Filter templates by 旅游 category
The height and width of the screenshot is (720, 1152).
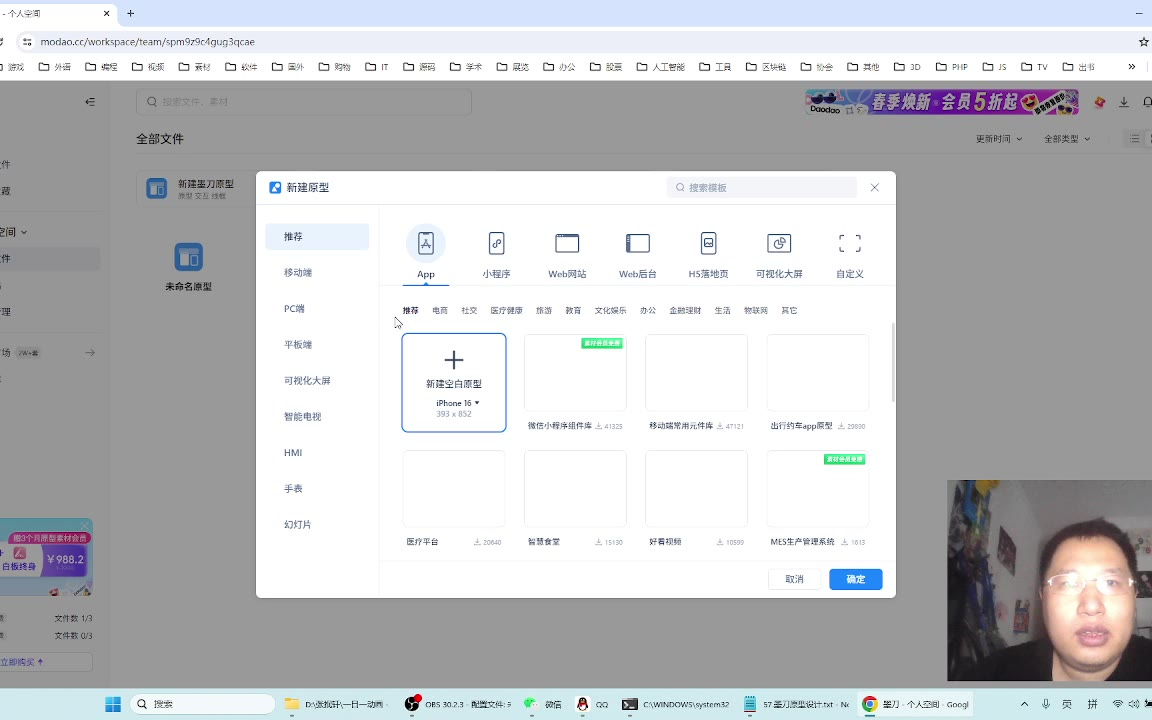[544, 311]
